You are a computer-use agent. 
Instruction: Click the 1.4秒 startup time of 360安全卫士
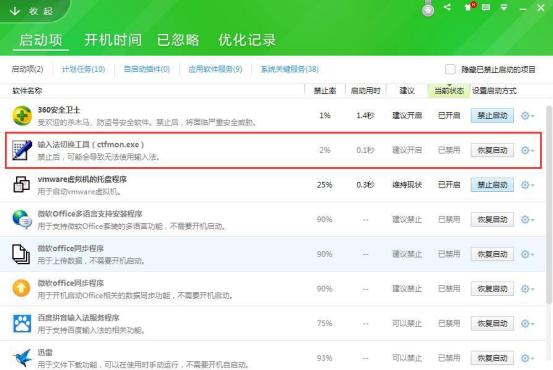click(x=365, y=115)
